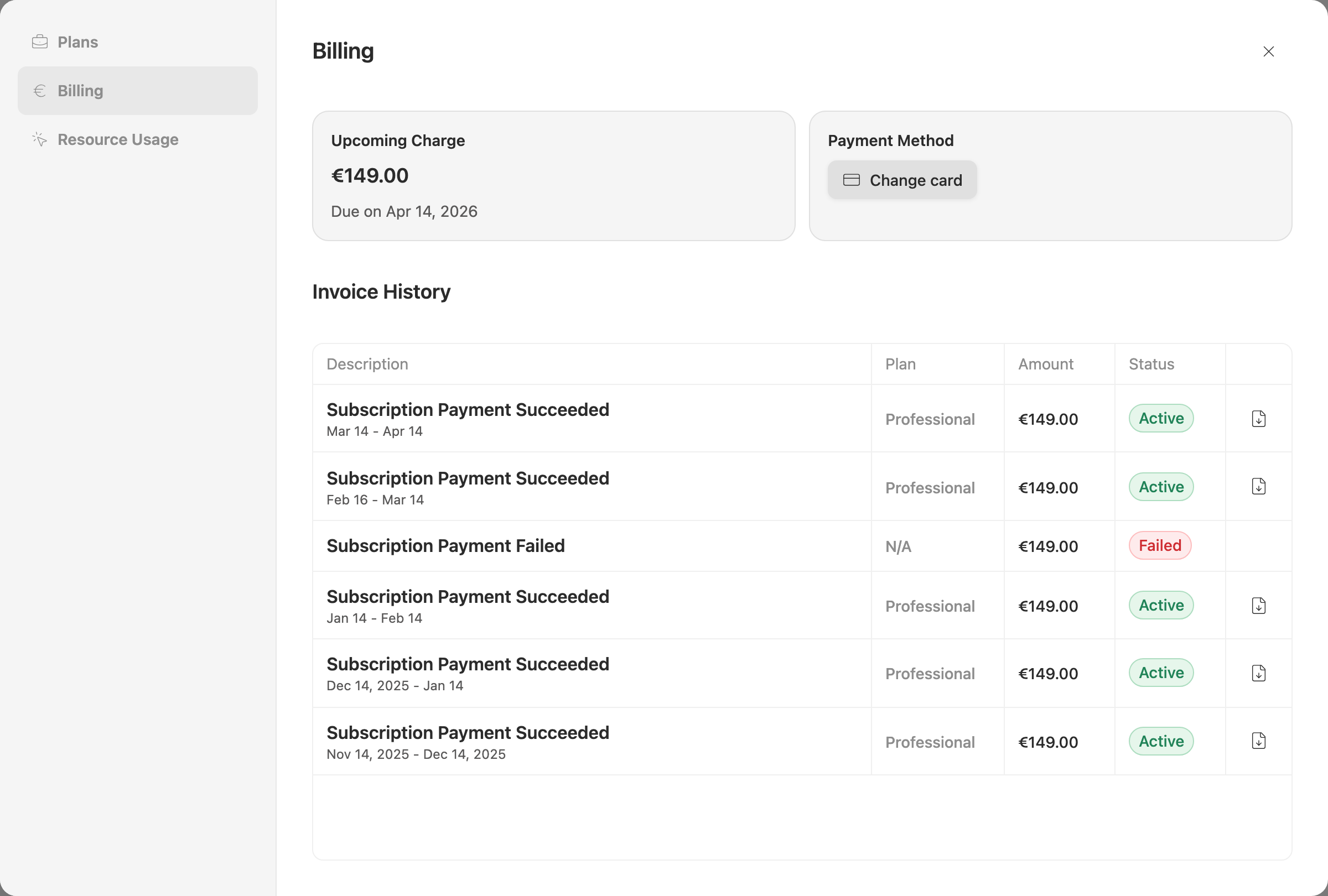Image resolution: width=1328 pixels, height=896 pixels.
Task: Click the Payment Method card title
Action: coord(890,140)
